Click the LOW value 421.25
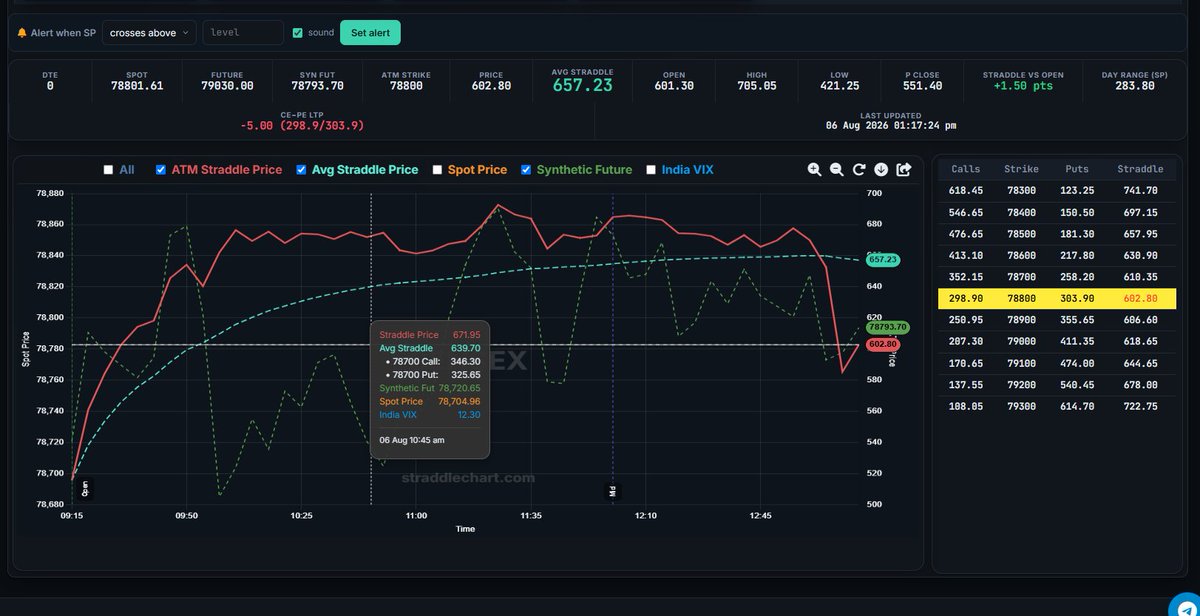The width and height of the screenshot is (1200, 616). point(839,86)
